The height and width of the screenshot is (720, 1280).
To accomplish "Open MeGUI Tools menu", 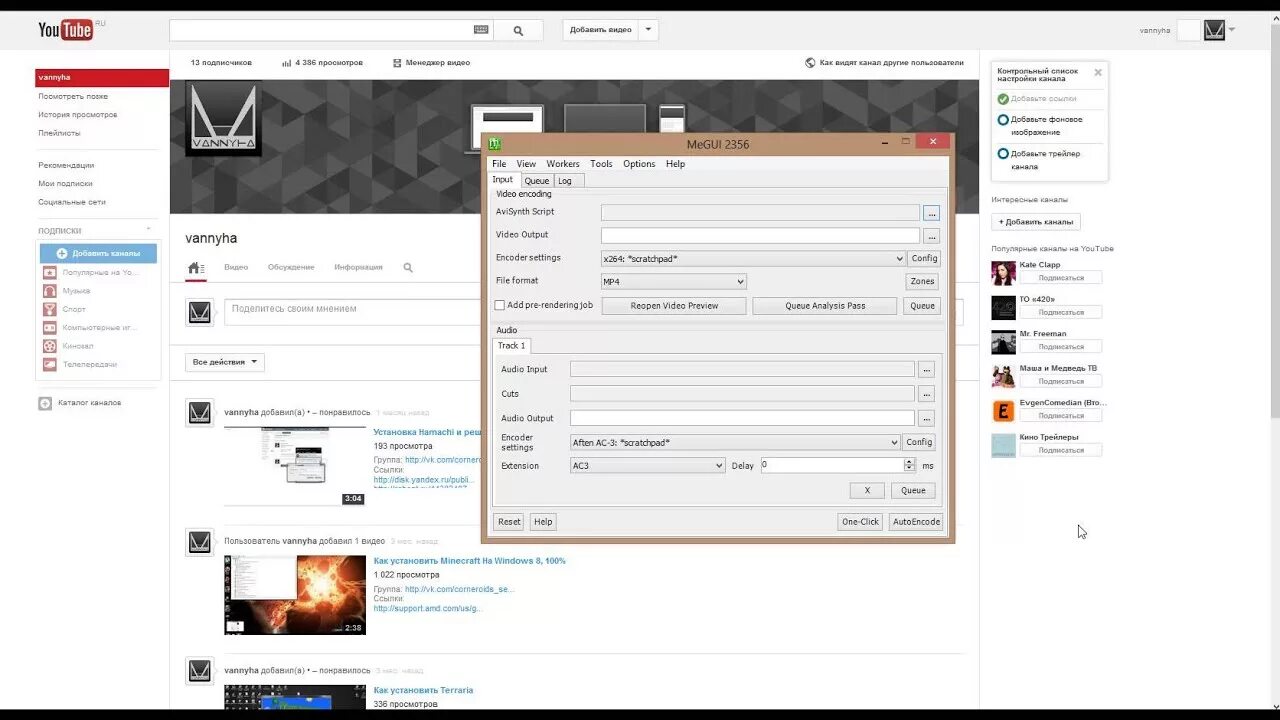I will [x=601, y=164].
